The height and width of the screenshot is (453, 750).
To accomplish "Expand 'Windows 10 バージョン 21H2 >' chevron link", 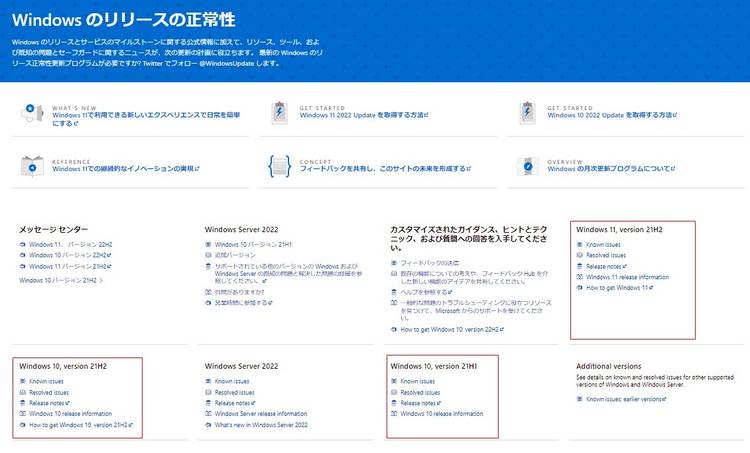I will pyautogui.click(x=61, y=281).
